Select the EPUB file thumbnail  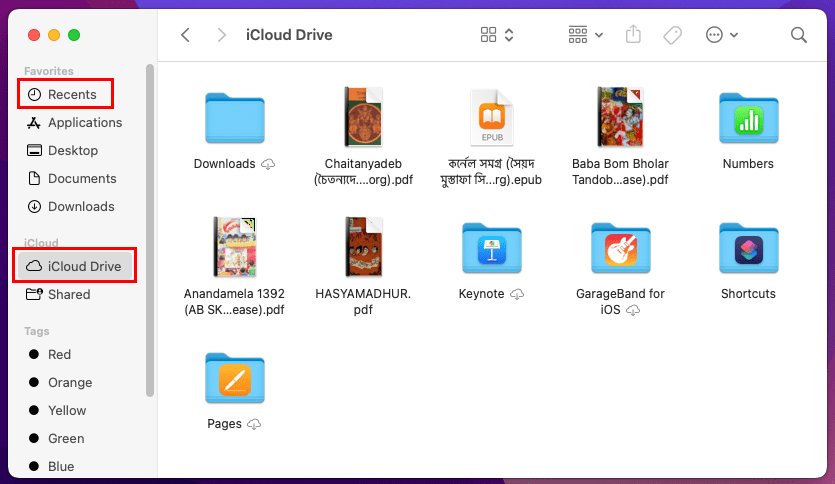[491, 118]
